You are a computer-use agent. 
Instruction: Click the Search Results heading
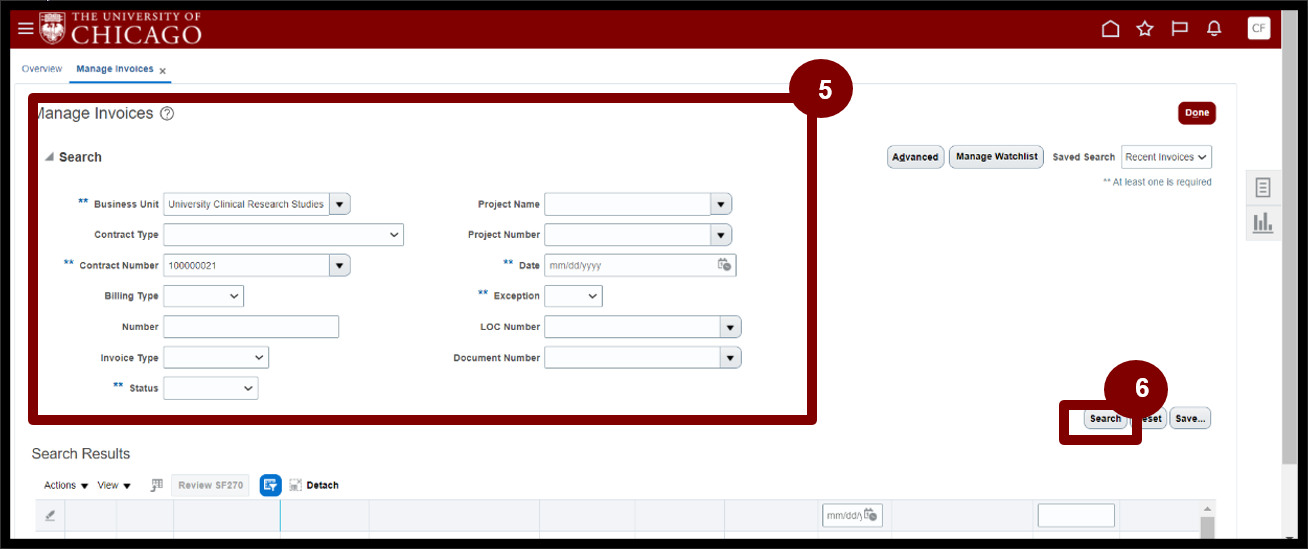[x=81, y=454]
